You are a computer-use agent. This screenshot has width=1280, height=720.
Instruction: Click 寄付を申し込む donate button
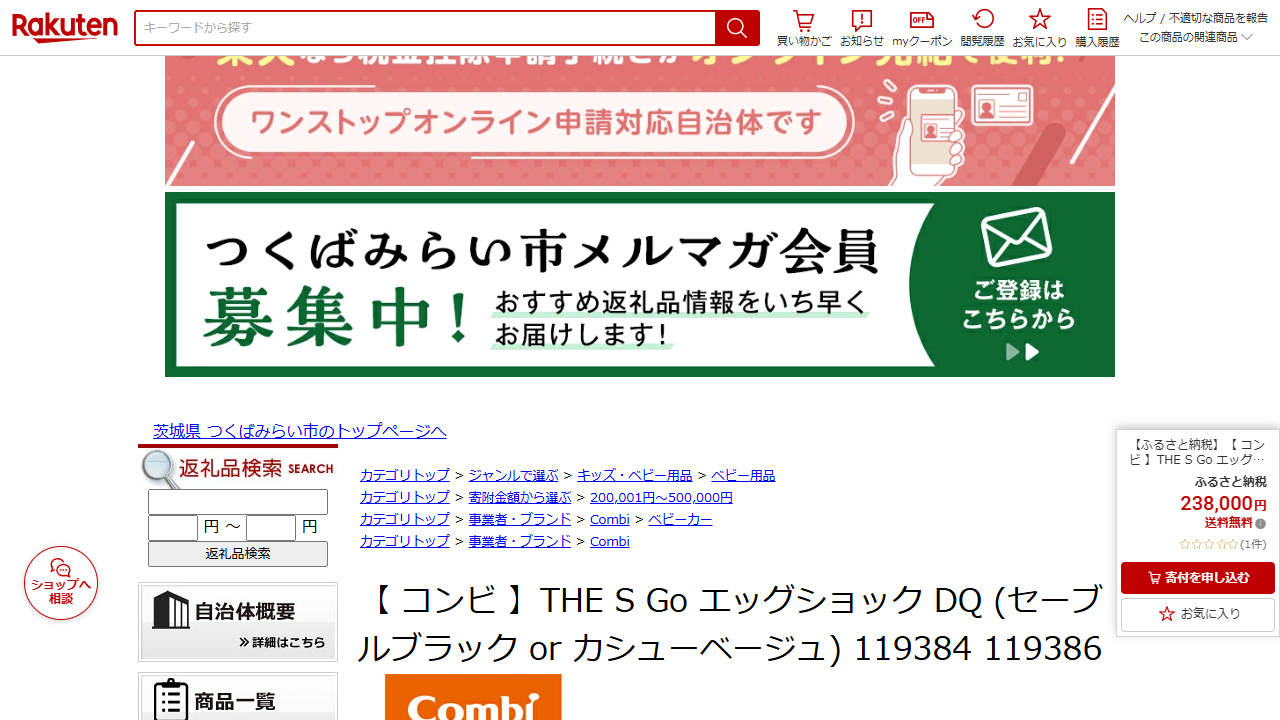1198,578
